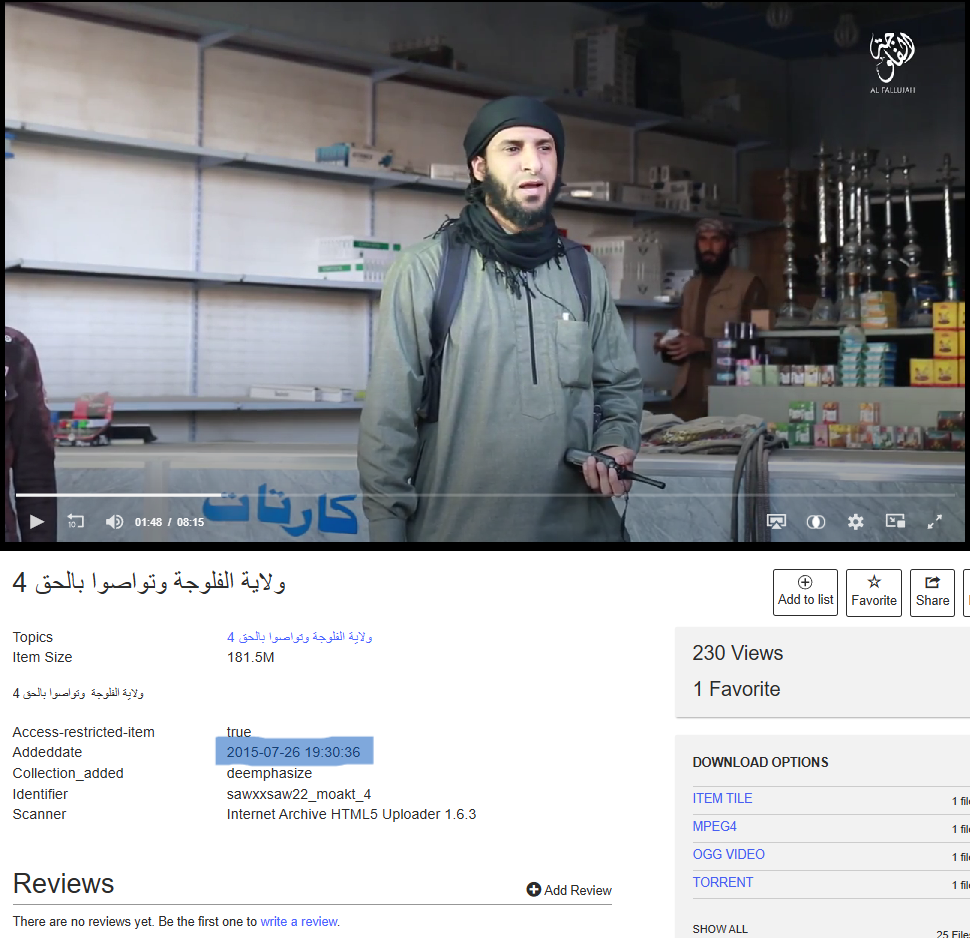Click the TORRENT download link
Viewport: 970px width, 938px height.
click(x=722, y=882)
